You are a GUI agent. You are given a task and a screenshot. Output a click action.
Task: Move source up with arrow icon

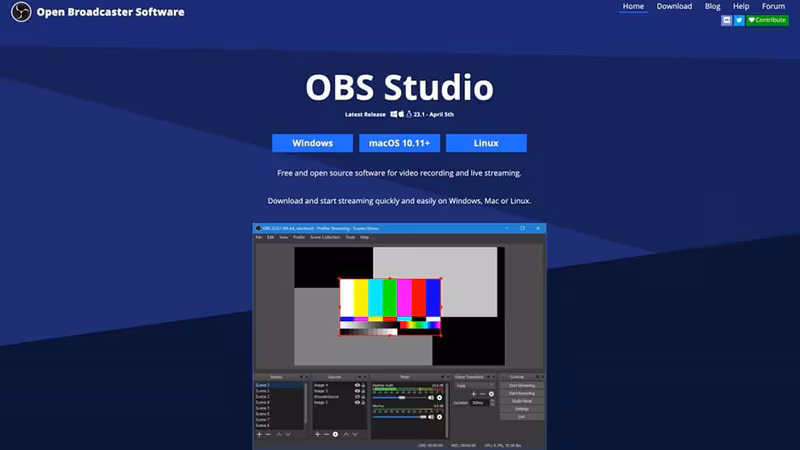[x=346, y=434]
